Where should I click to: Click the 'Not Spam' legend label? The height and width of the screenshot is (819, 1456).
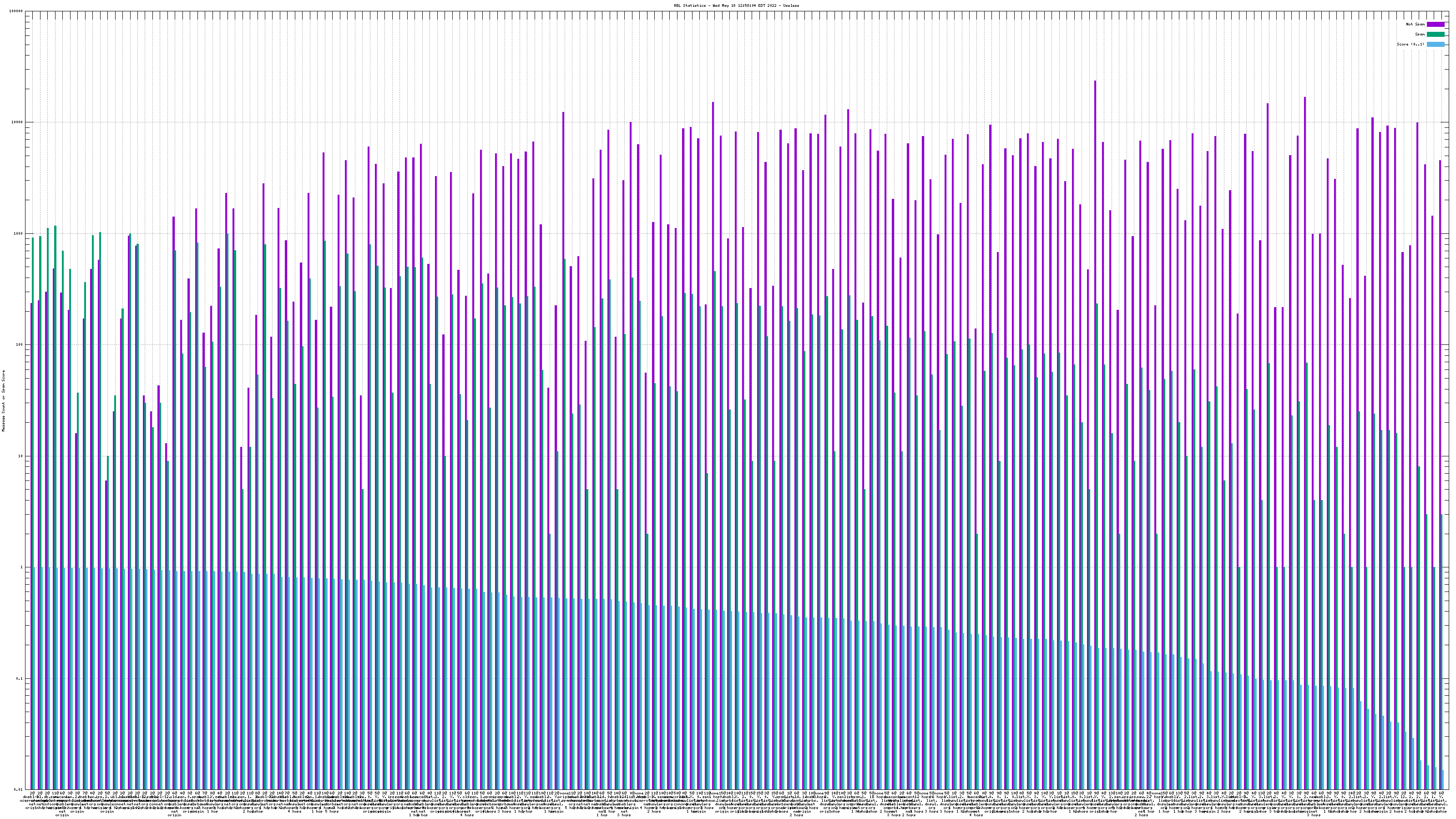coord(1416,24)
